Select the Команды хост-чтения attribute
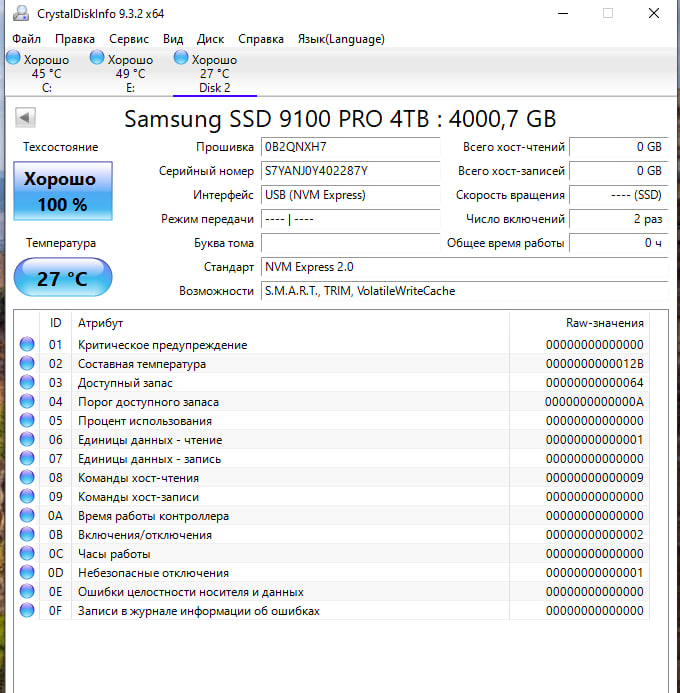680x693 pixels. point(138,478)
